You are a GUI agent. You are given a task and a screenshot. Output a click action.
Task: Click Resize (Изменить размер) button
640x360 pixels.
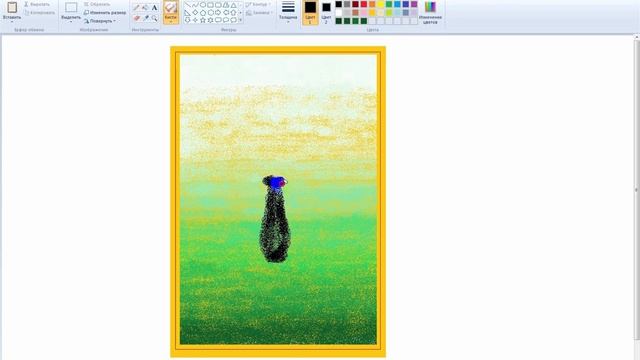pyautogui.click(x=105, y=13)
